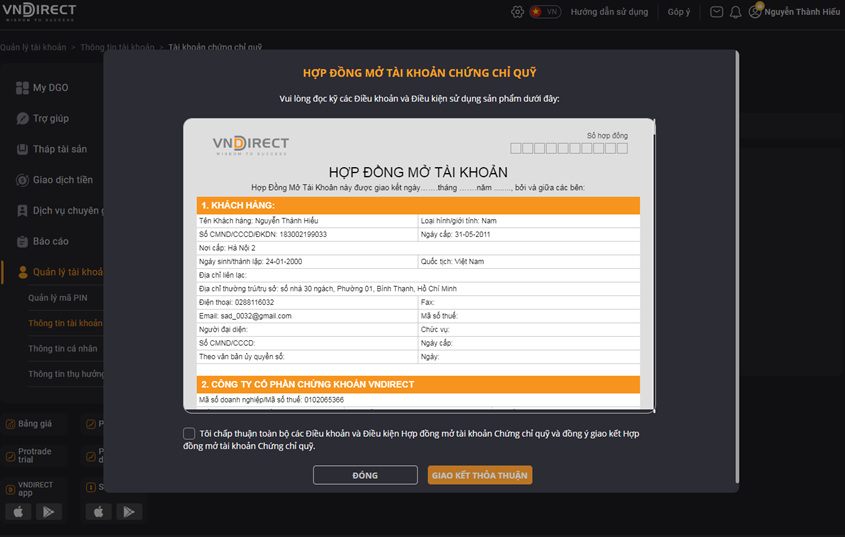Click the My DGO grid icon
The image size is (845, 537).
pos(22,87)
